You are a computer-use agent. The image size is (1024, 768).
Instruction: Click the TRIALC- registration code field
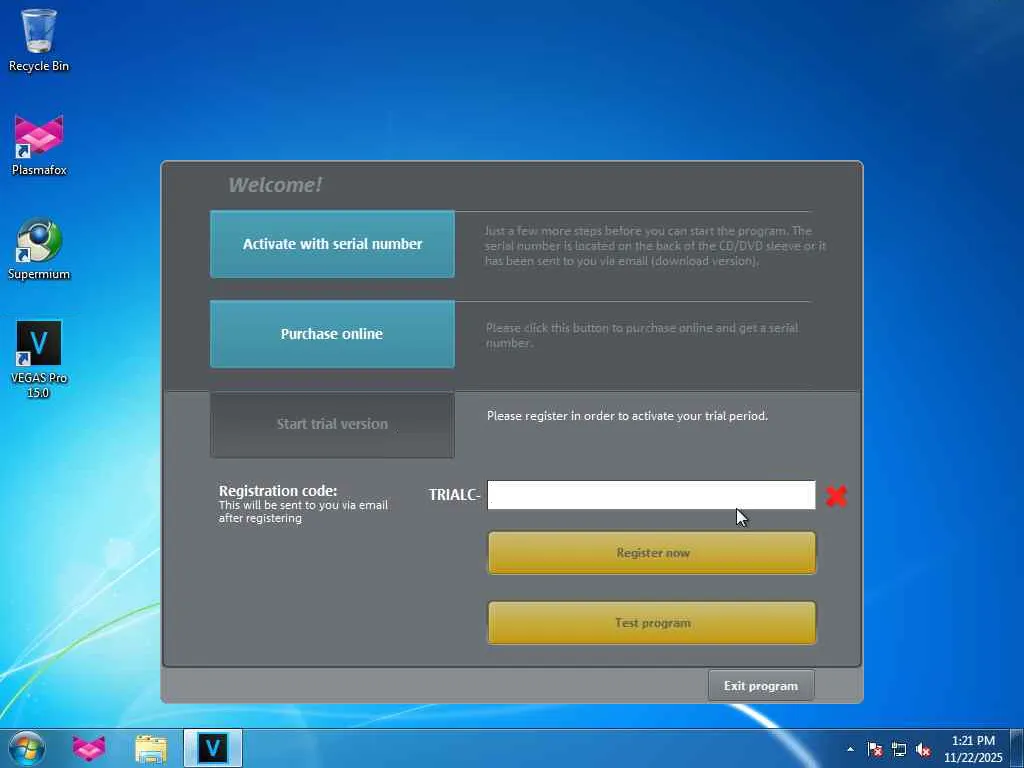(x=651, y=495)
